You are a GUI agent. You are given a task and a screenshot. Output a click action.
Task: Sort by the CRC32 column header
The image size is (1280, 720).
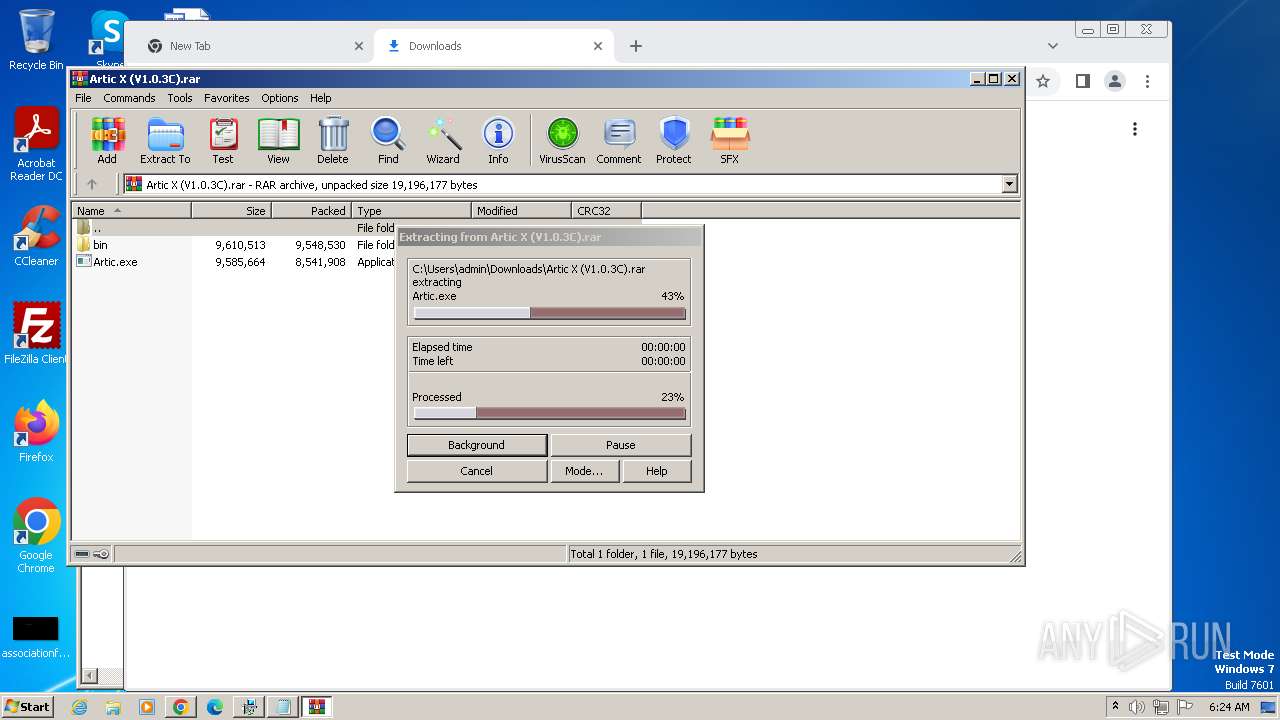click(x=606, y=211)
